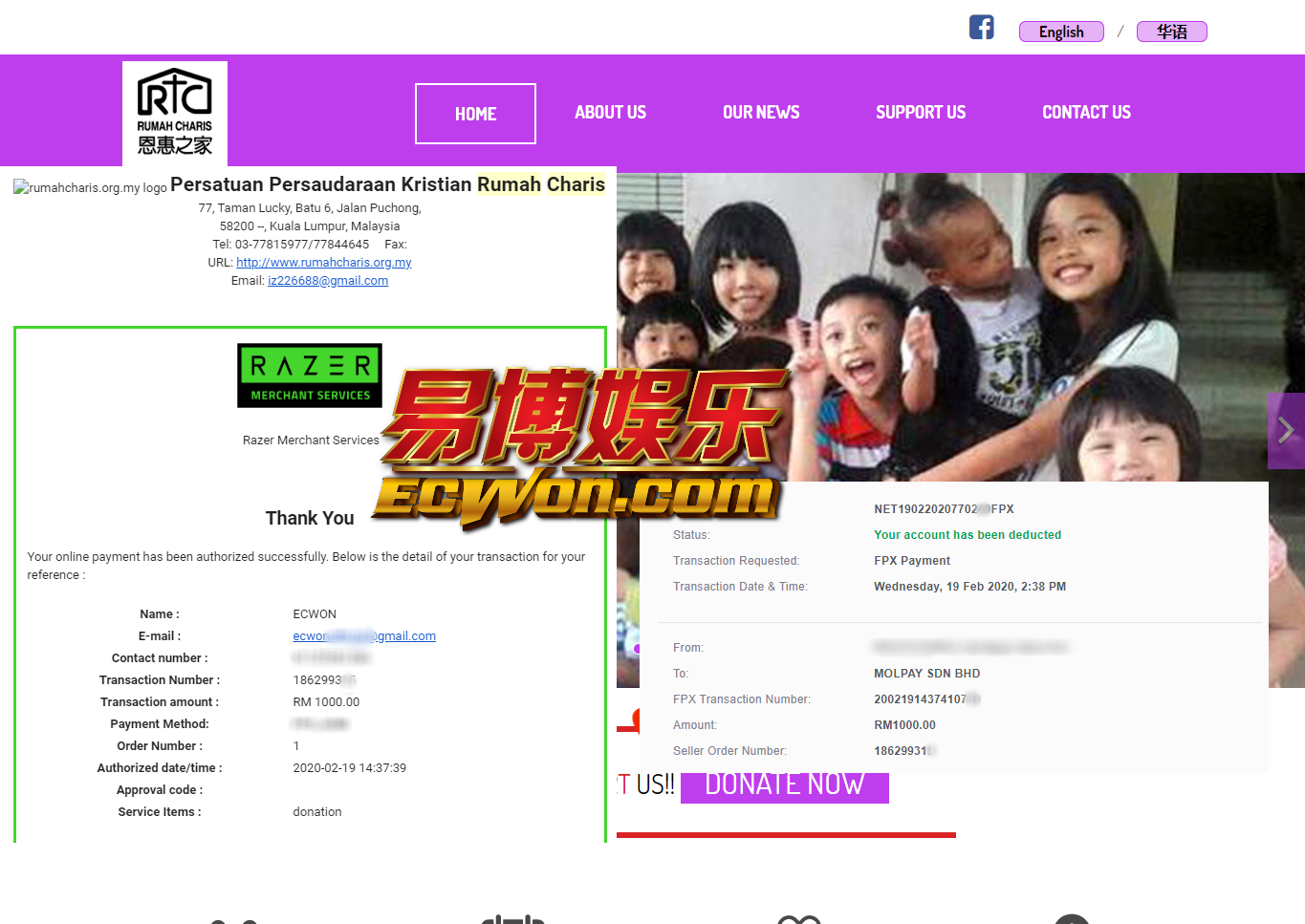
Task: Open the CONTACT US page
Action: coord(1086,113)
